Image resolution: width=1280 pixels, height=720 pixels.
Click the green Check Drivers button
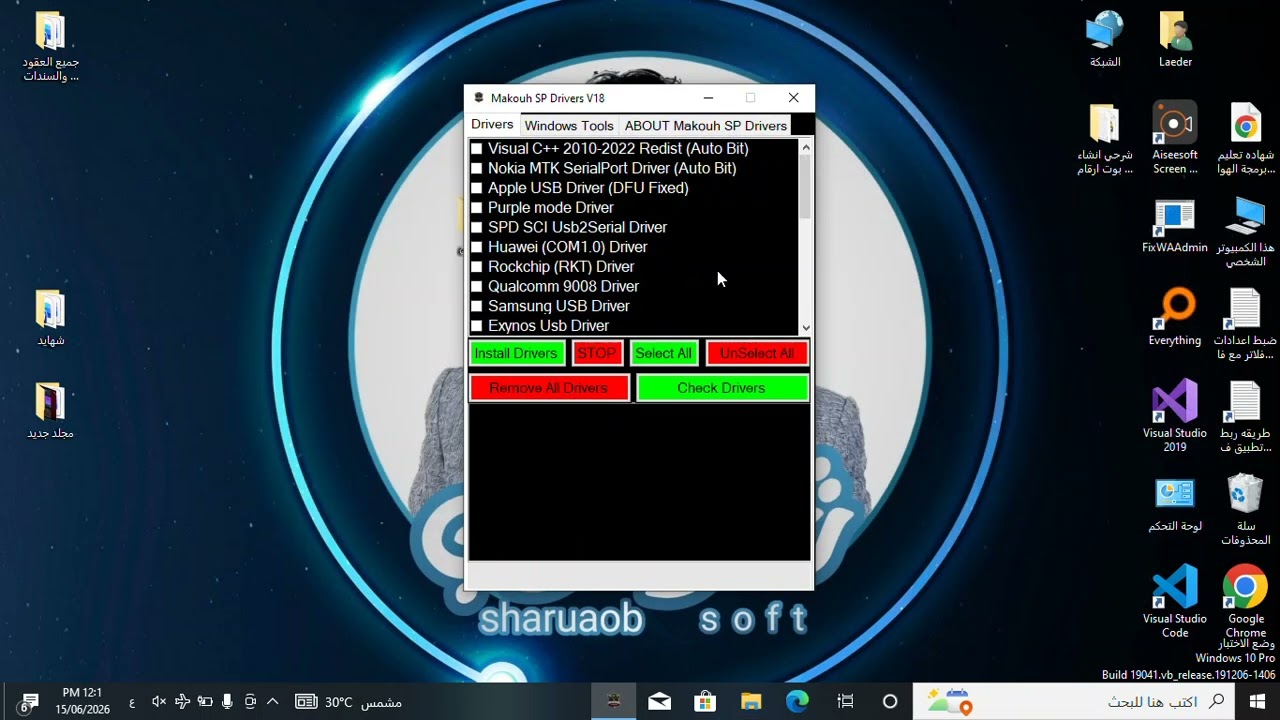[722, 388]
